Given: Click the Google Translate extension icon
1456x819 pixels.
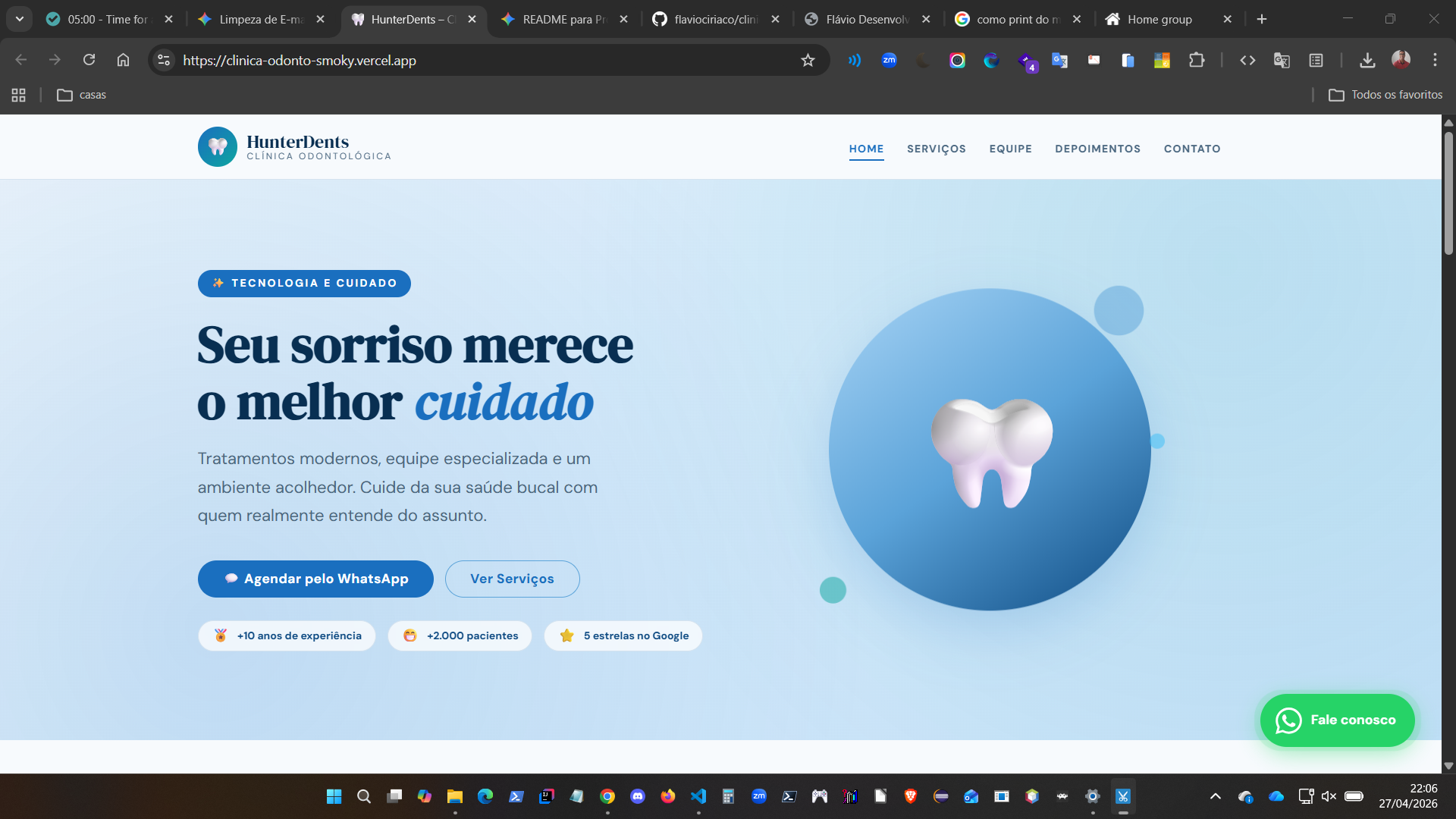Looking at the screenshot, I should 1059,60.
